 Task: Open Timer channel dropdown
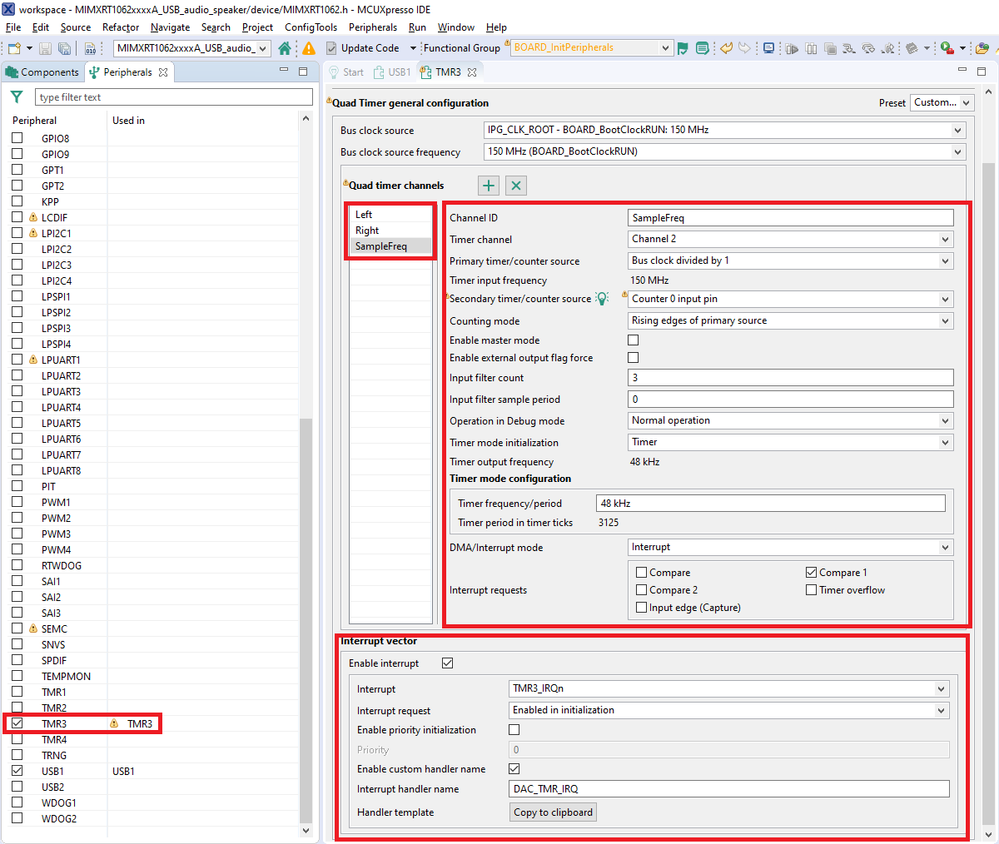click(945, 240)
